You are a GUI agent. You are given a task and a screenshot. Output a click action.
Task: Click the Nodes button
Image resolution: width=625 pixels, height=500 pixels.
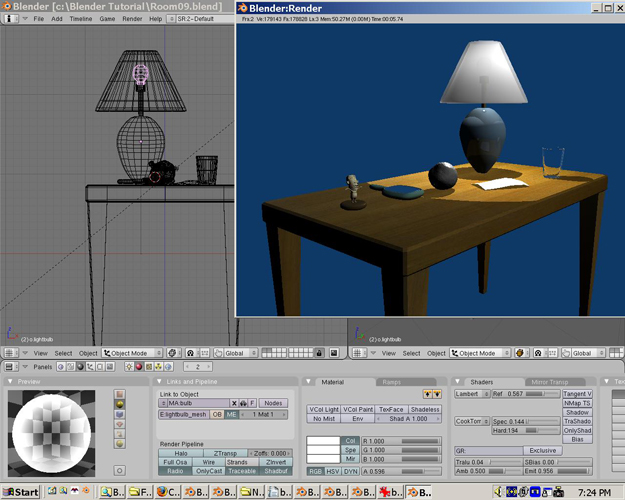274,403
